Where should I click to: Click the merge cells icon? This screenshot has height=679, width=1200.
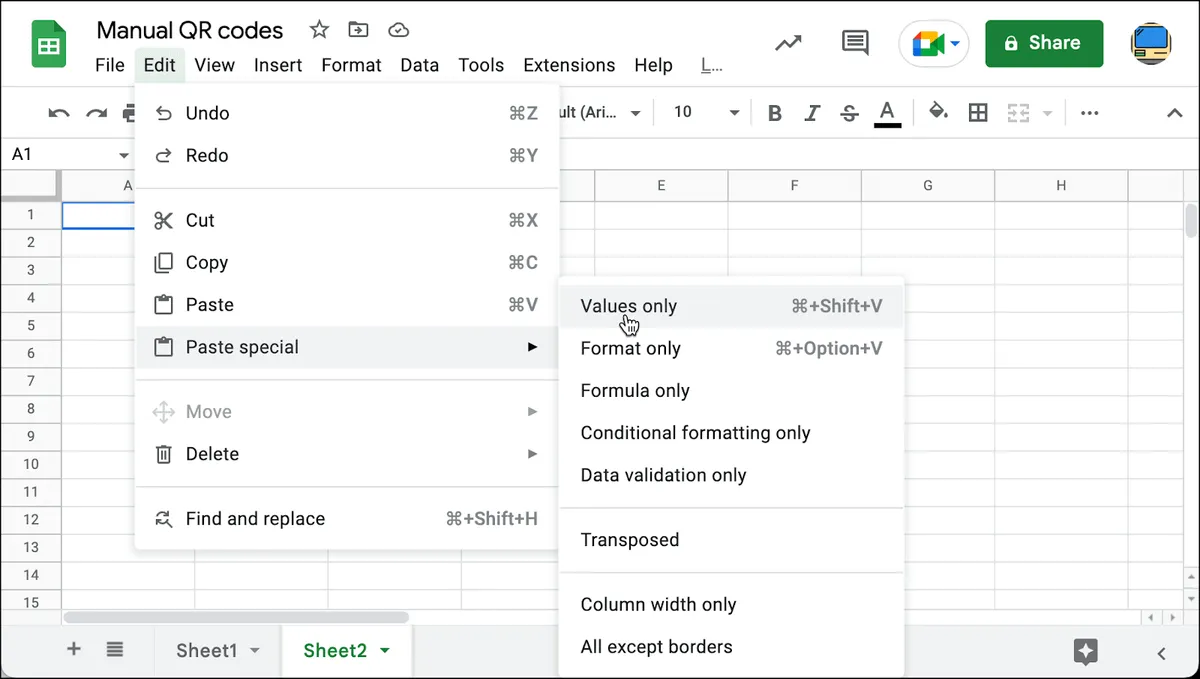click(1018, 113)
